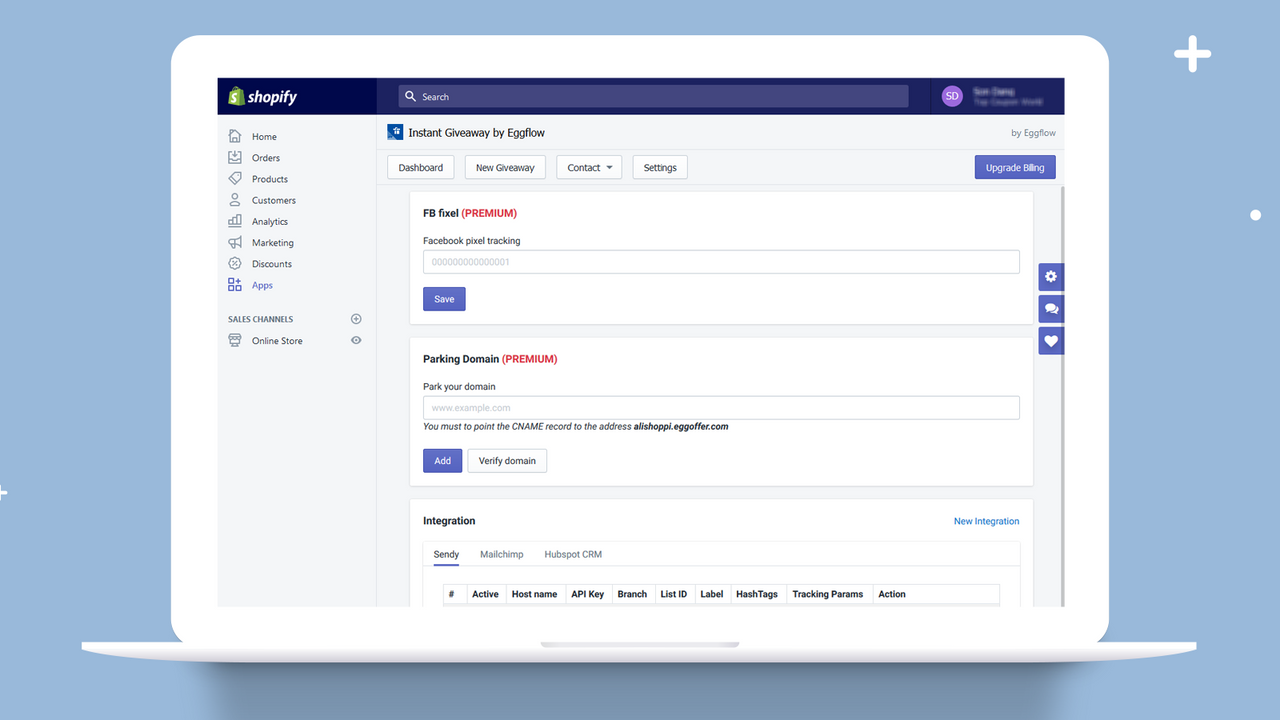Open the floating chat bubbles button

click(x=1051, y=309)
